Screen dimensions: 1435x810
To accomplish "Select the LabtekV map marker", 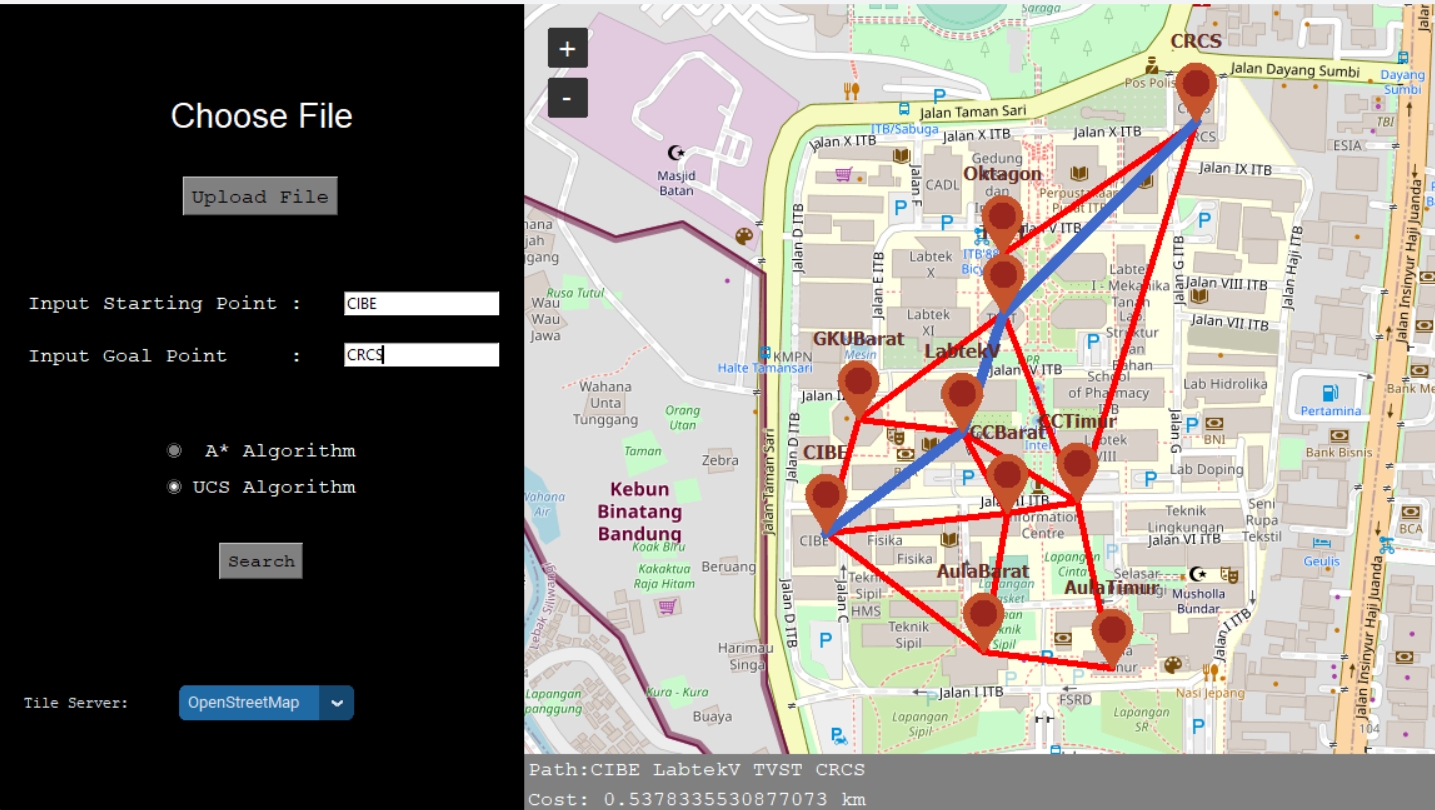I will pyautogui.click(x=962, y=390).
